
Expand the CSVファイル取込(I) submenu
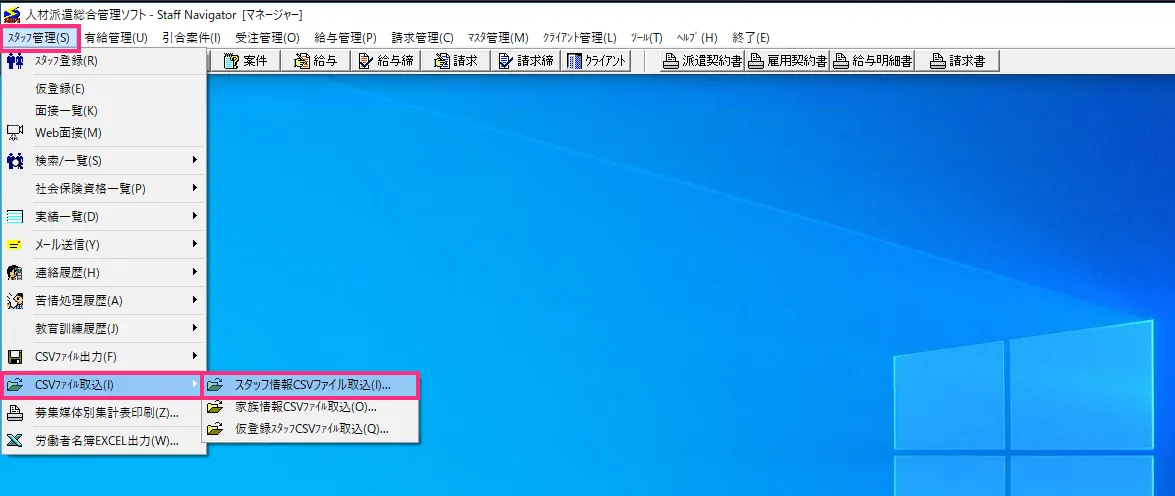point(103,385)
